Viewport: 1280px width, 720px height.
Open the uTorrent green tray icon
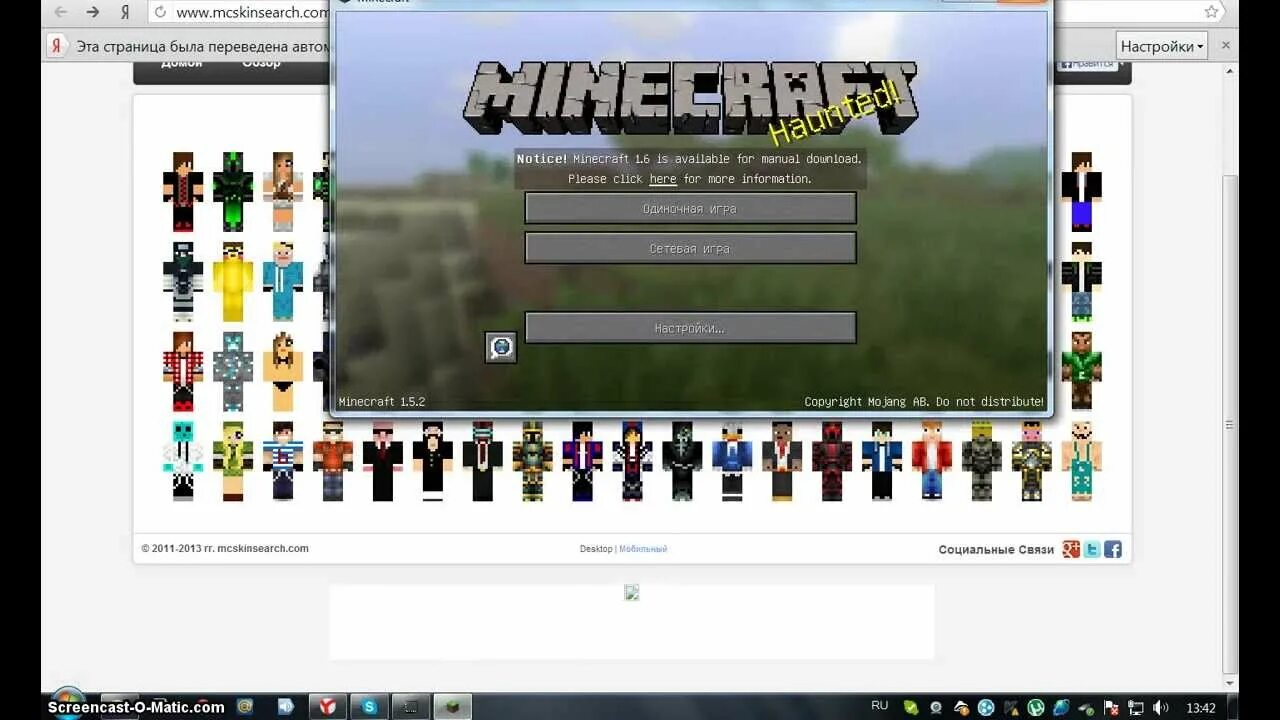pos(1036,708)
